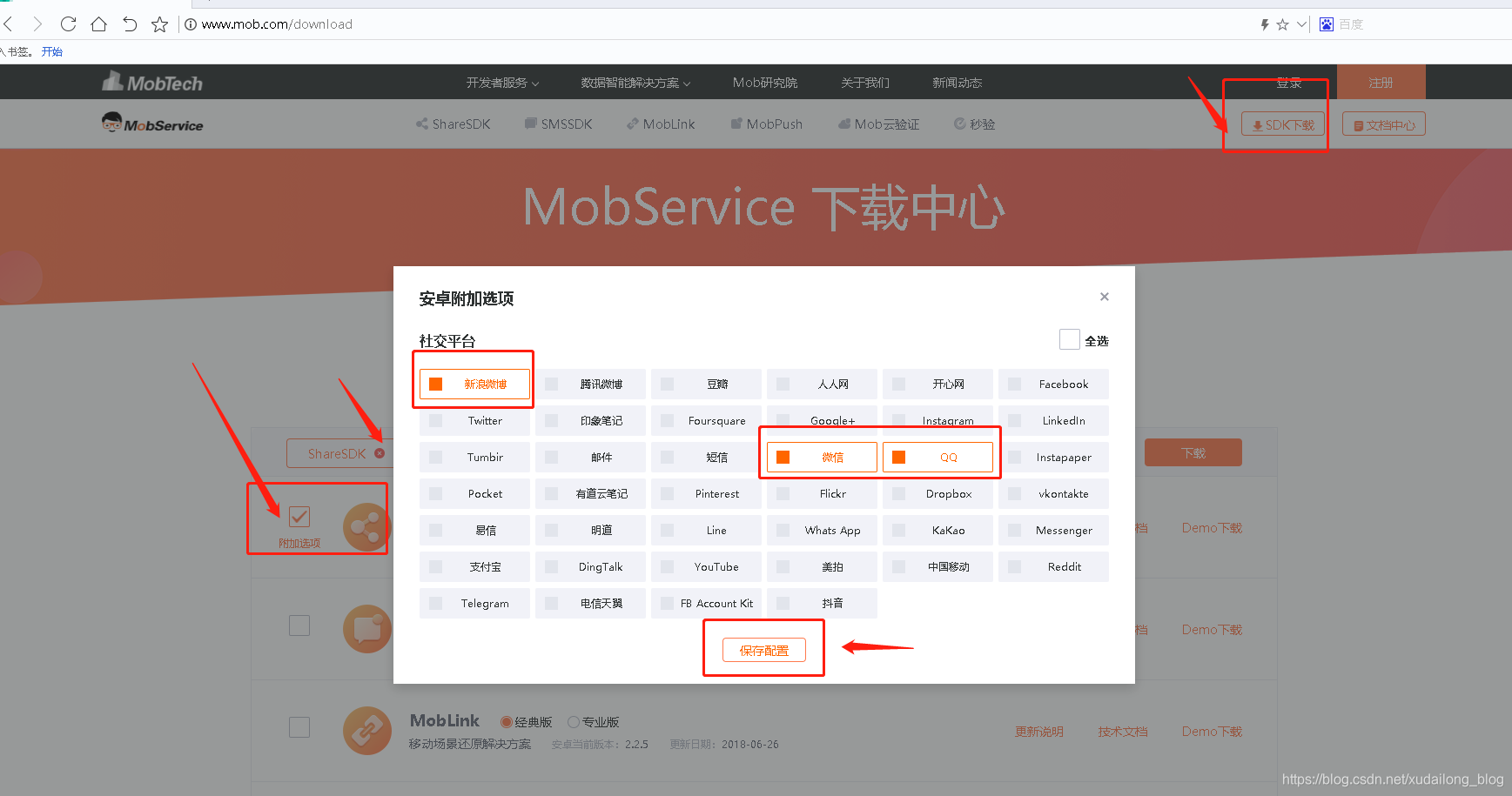This screenshot has width=1512, height=796.
Task: Check the 抖音 platform option
Action: click(822, 603)
